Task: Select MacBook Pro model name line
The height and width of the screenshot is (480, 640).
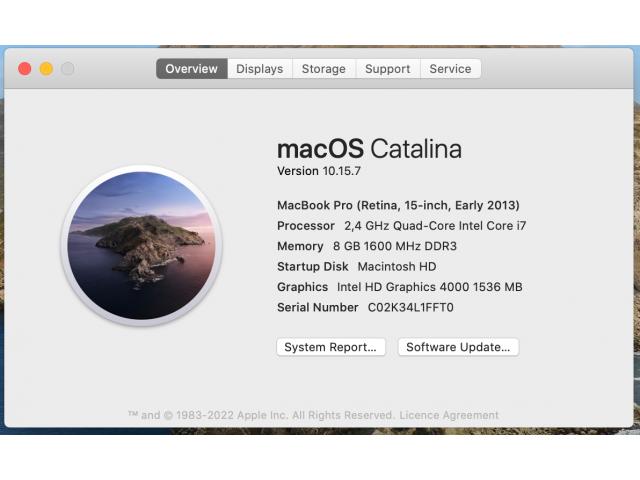Action: (398, 205)
